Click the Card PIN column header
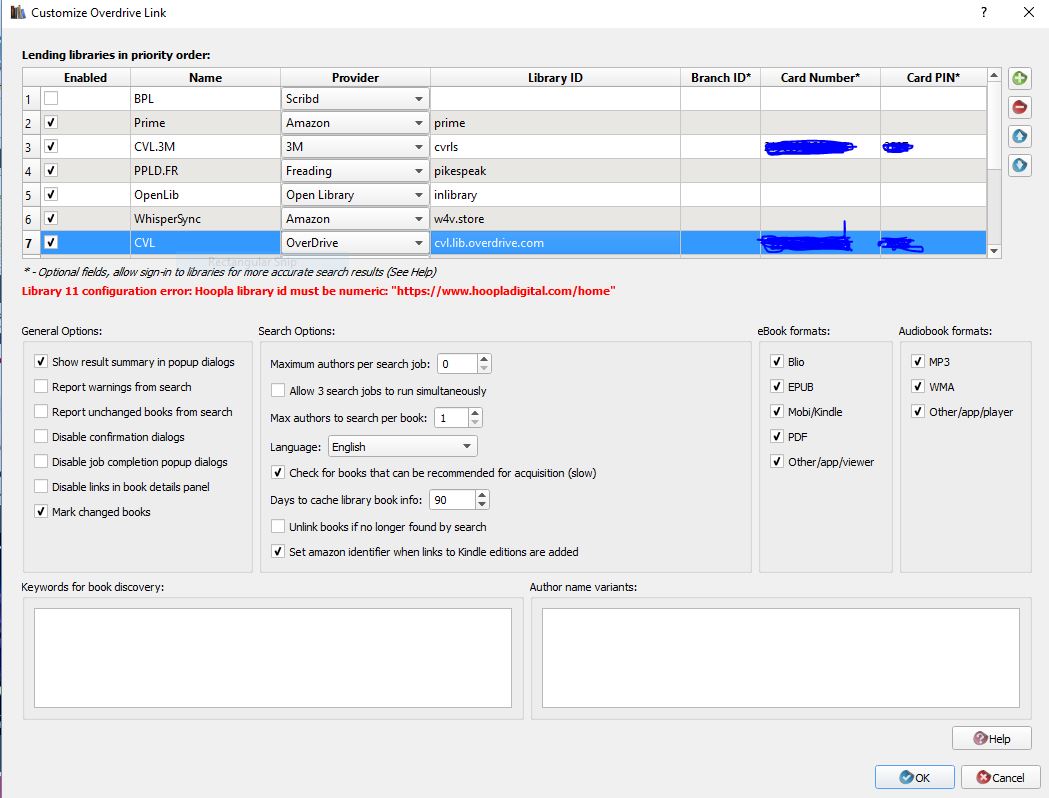Screen dimensions: 1049x798 point(933,78)
